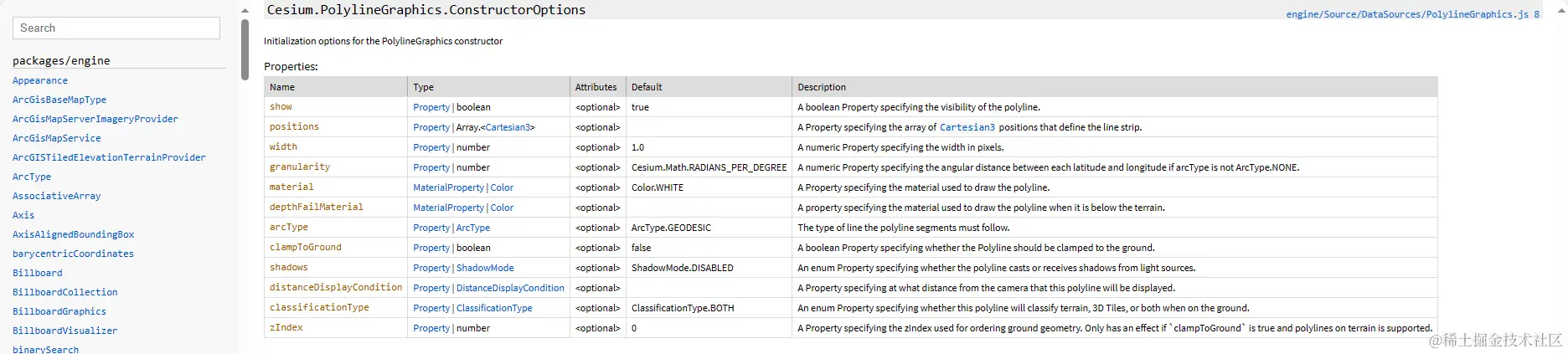Click the 'depthFailMaterial' property name
Viewport: 1568px width, 354px height.
tap(317, 208)
